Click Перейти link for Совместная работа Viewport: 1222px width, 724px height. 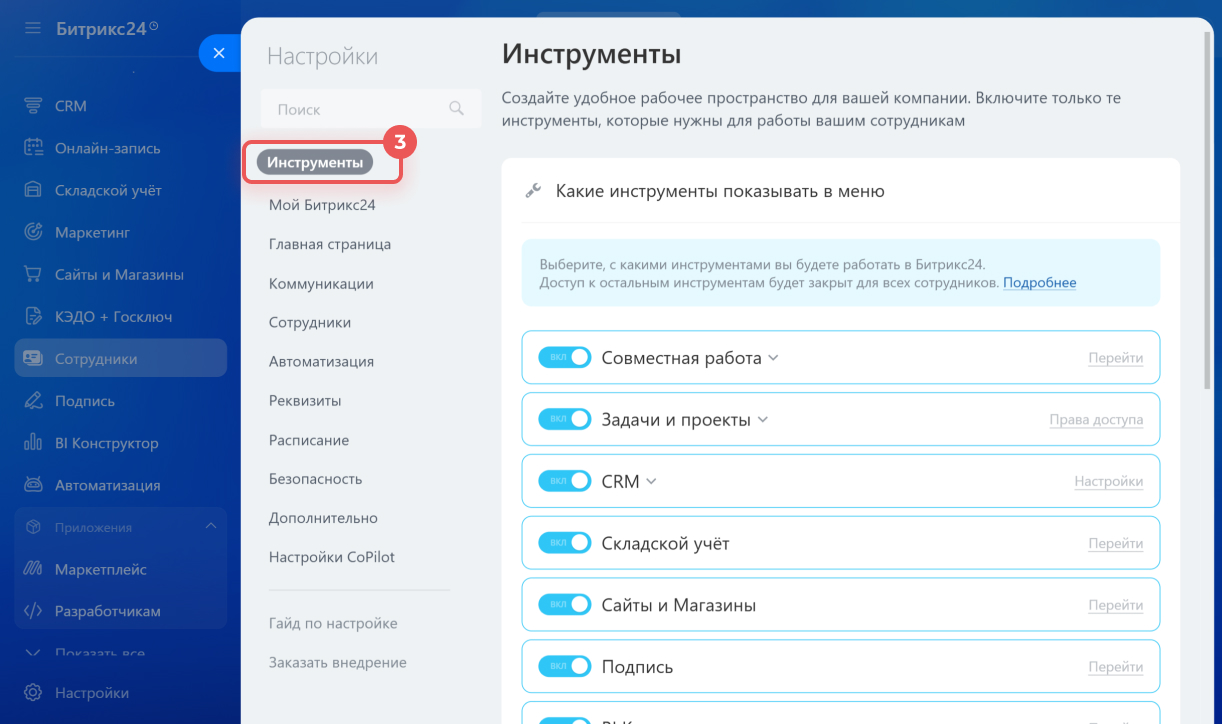click(x=1116, y=358)
